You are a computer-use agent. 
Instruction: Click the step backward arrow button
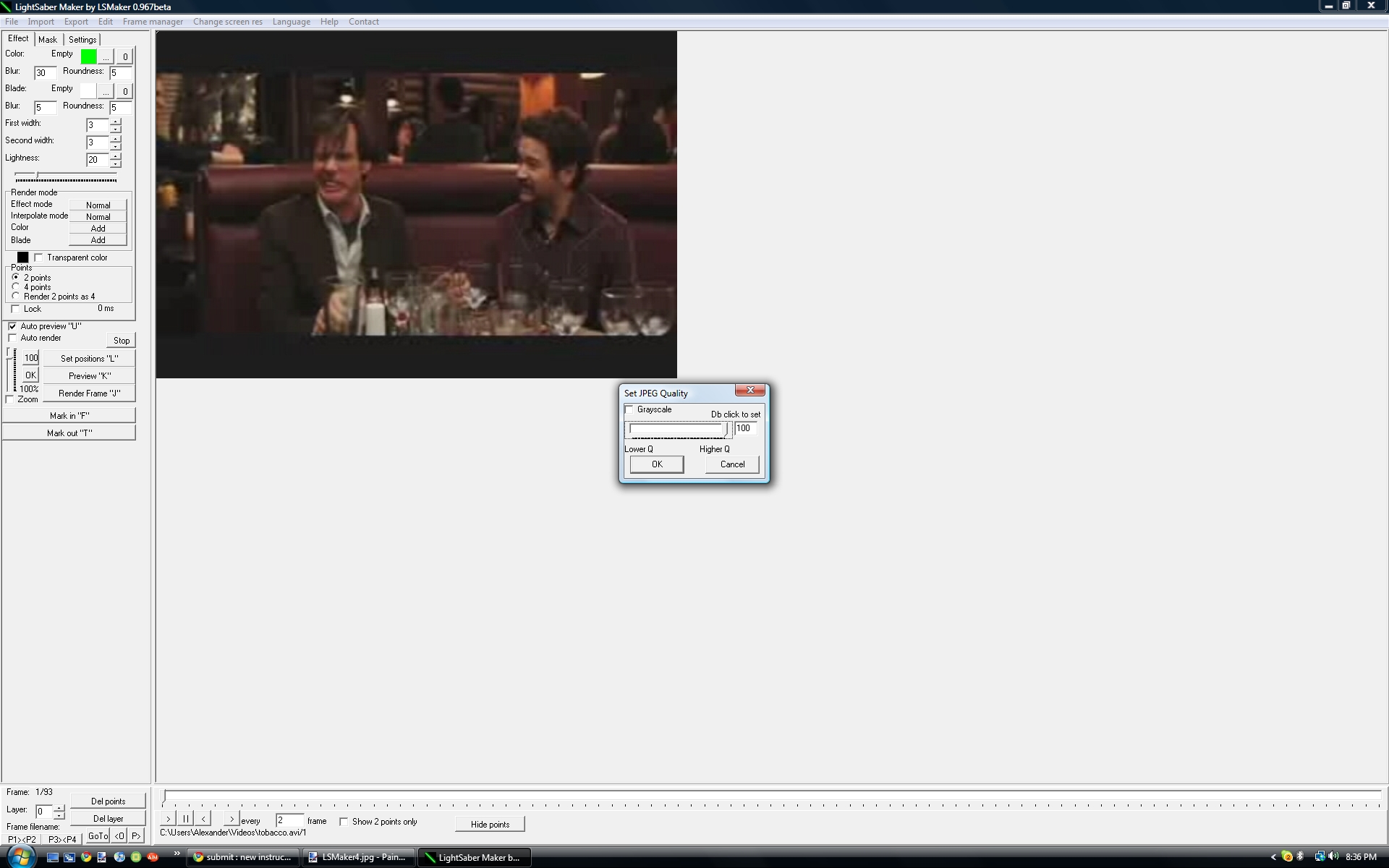tap(203, 819)
